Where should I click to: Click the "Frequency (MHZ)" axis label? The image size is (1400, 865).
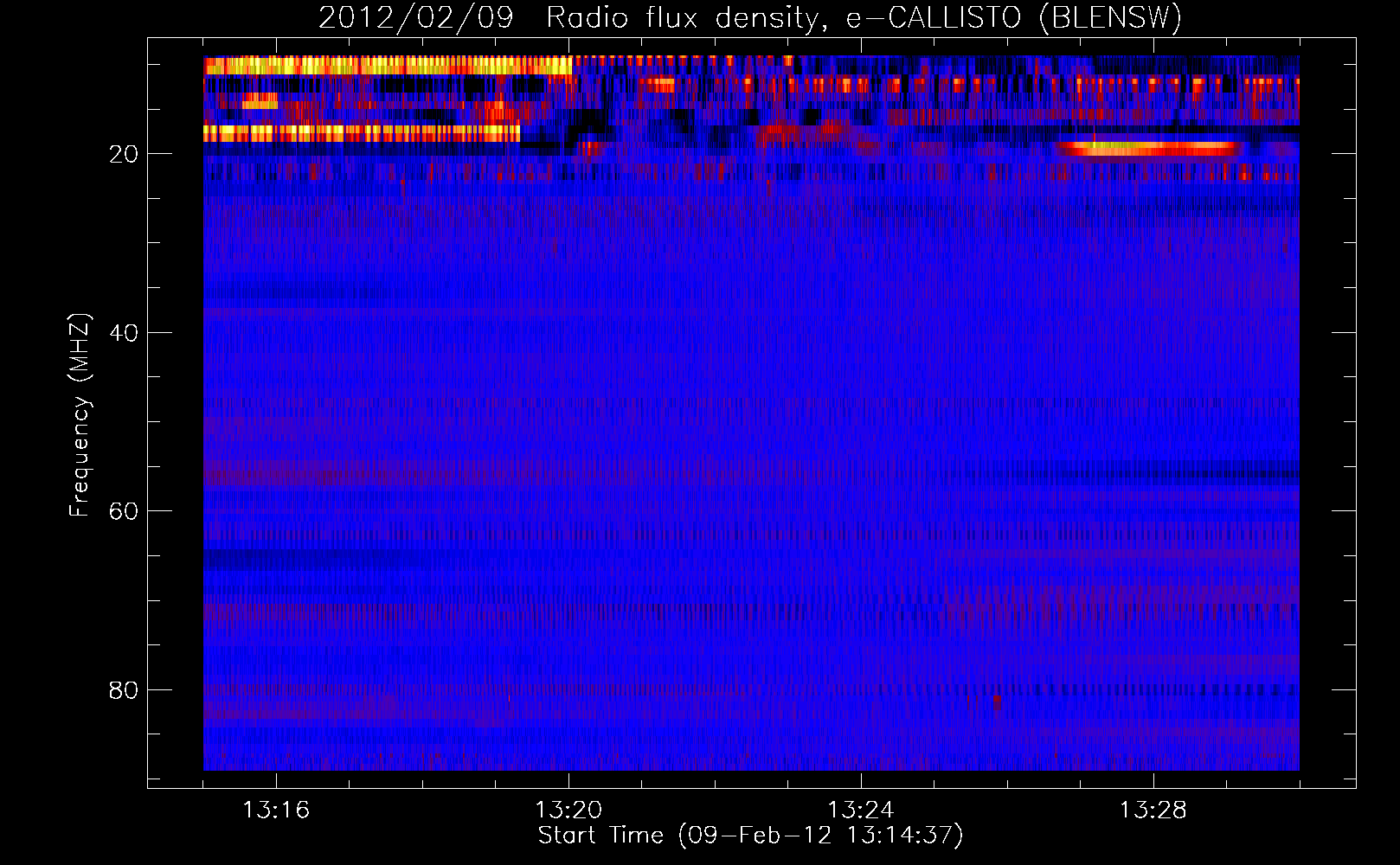tap(79, 415)
